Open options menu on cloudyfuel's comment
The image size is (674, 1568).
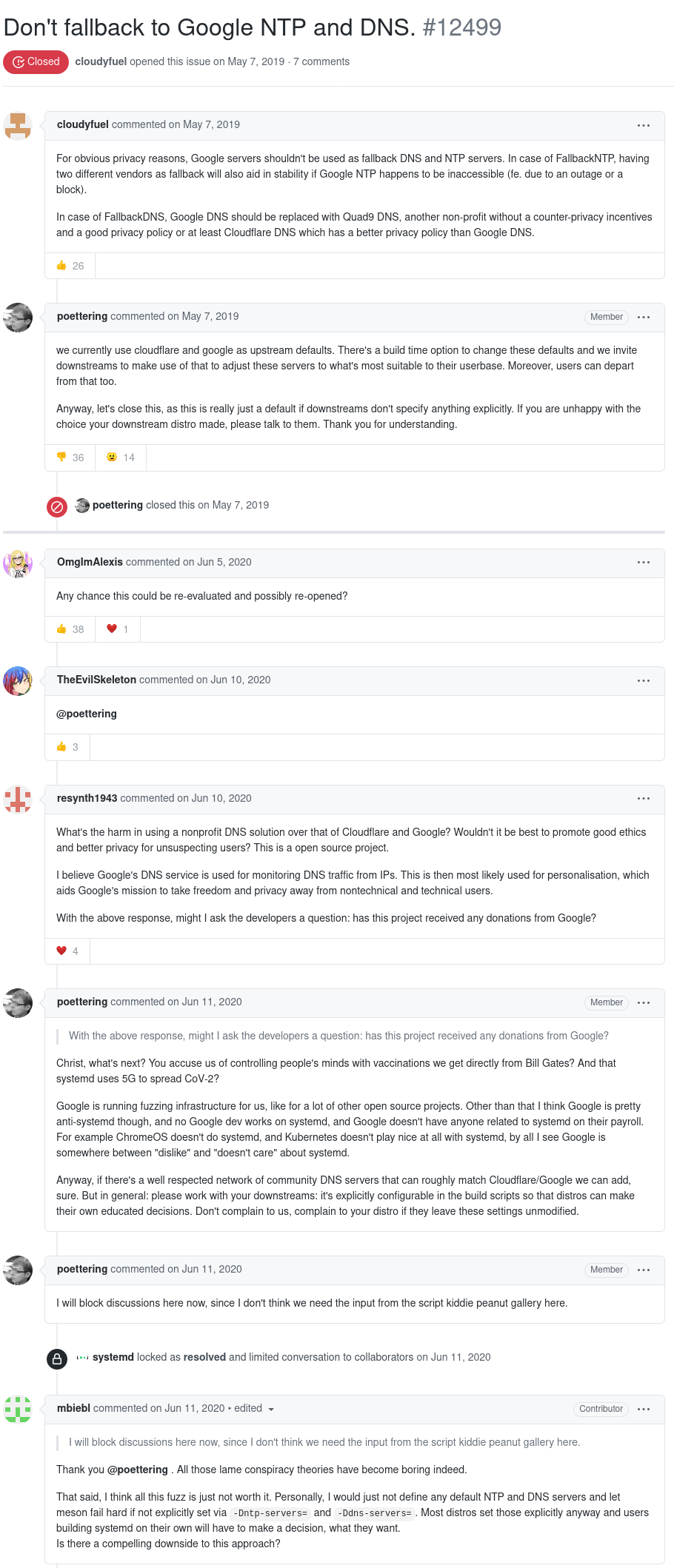pos(644,125)
